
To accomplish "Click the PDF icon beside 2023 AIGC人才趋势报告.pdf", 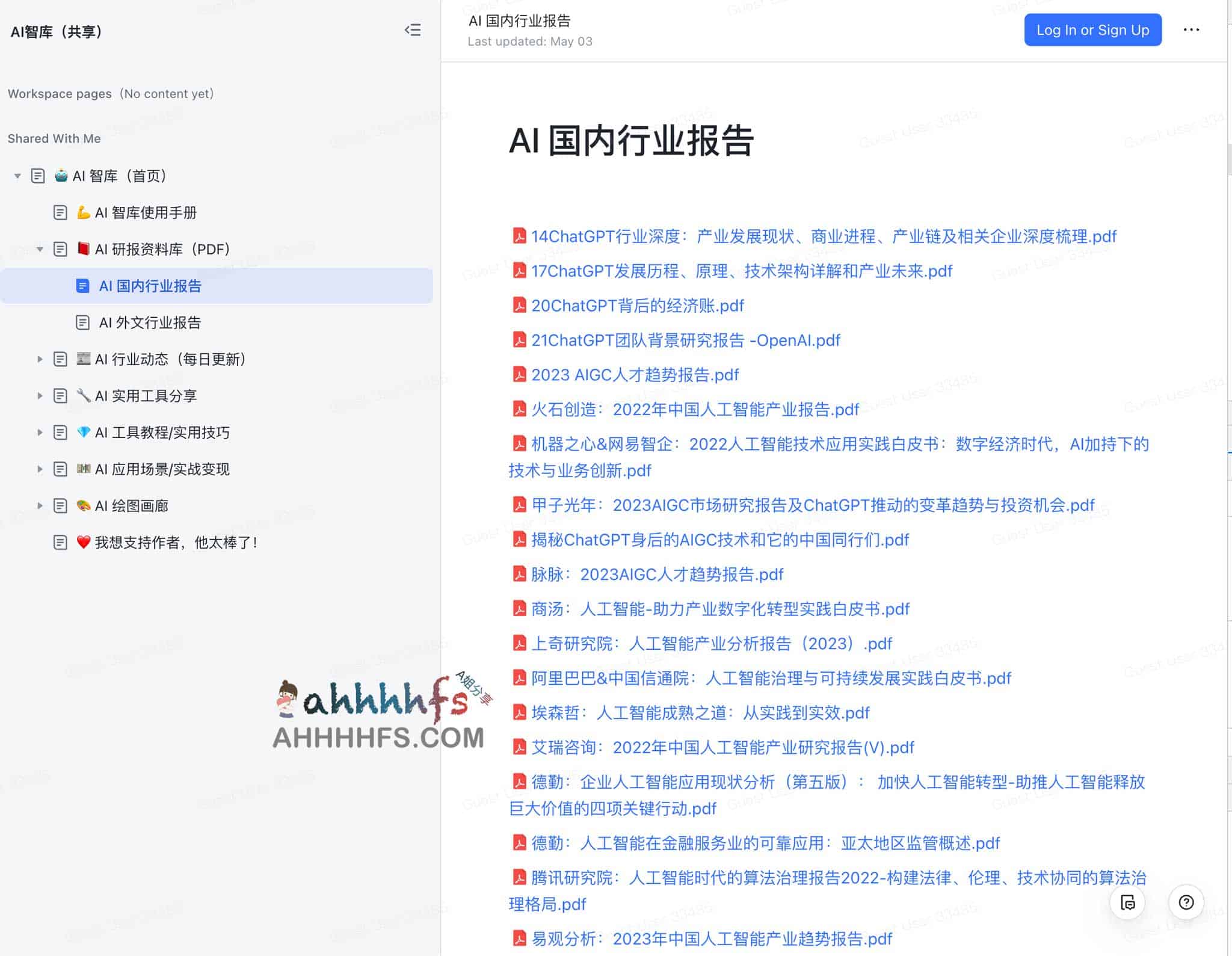I will coord(519,374).
